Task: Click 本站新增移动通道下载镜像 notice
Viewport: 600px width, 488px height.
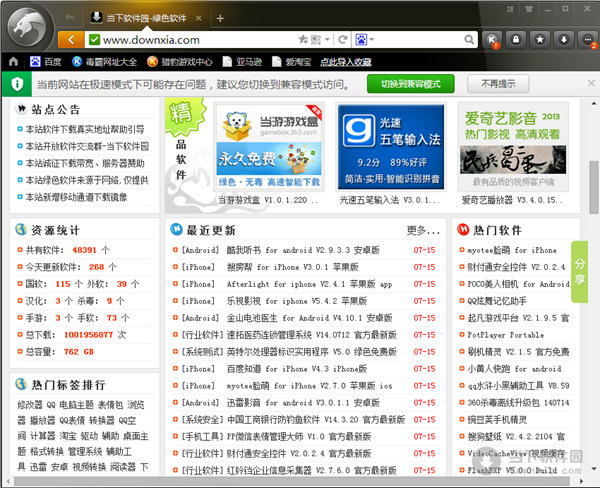Action: tap(77, 197)
